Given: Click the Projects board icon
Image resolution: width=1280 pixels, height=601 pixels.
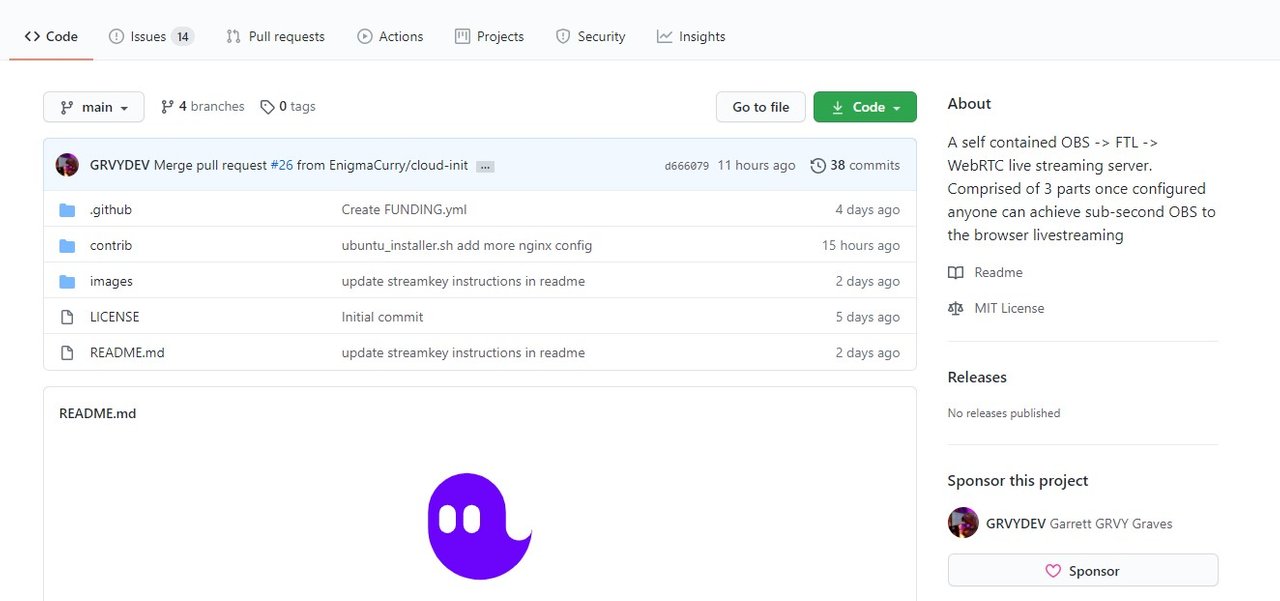Looking at the screenshot, I should coord(463,37).
